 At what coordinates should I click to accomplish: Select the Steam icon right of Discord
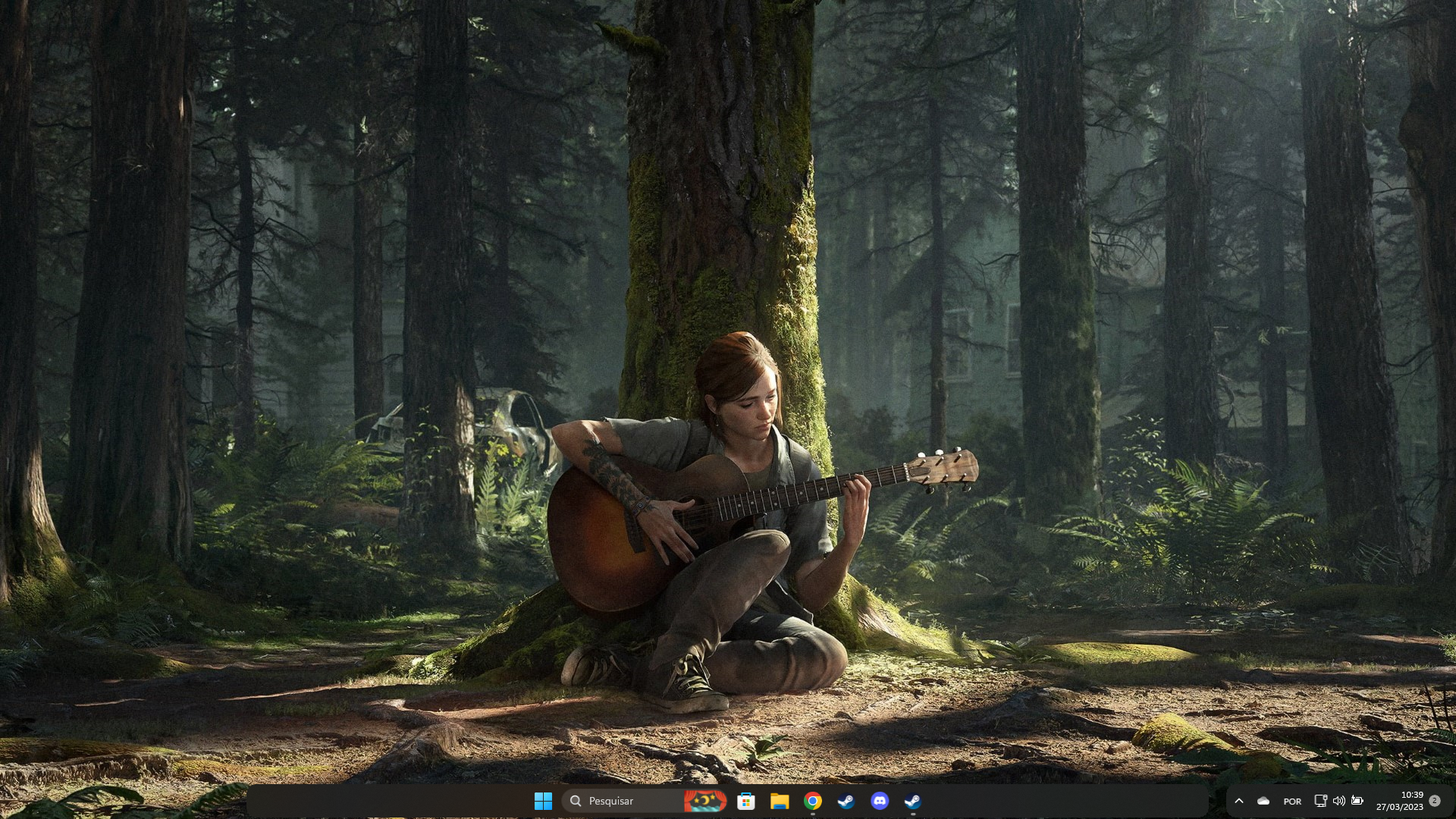click(x=913, y=801)
